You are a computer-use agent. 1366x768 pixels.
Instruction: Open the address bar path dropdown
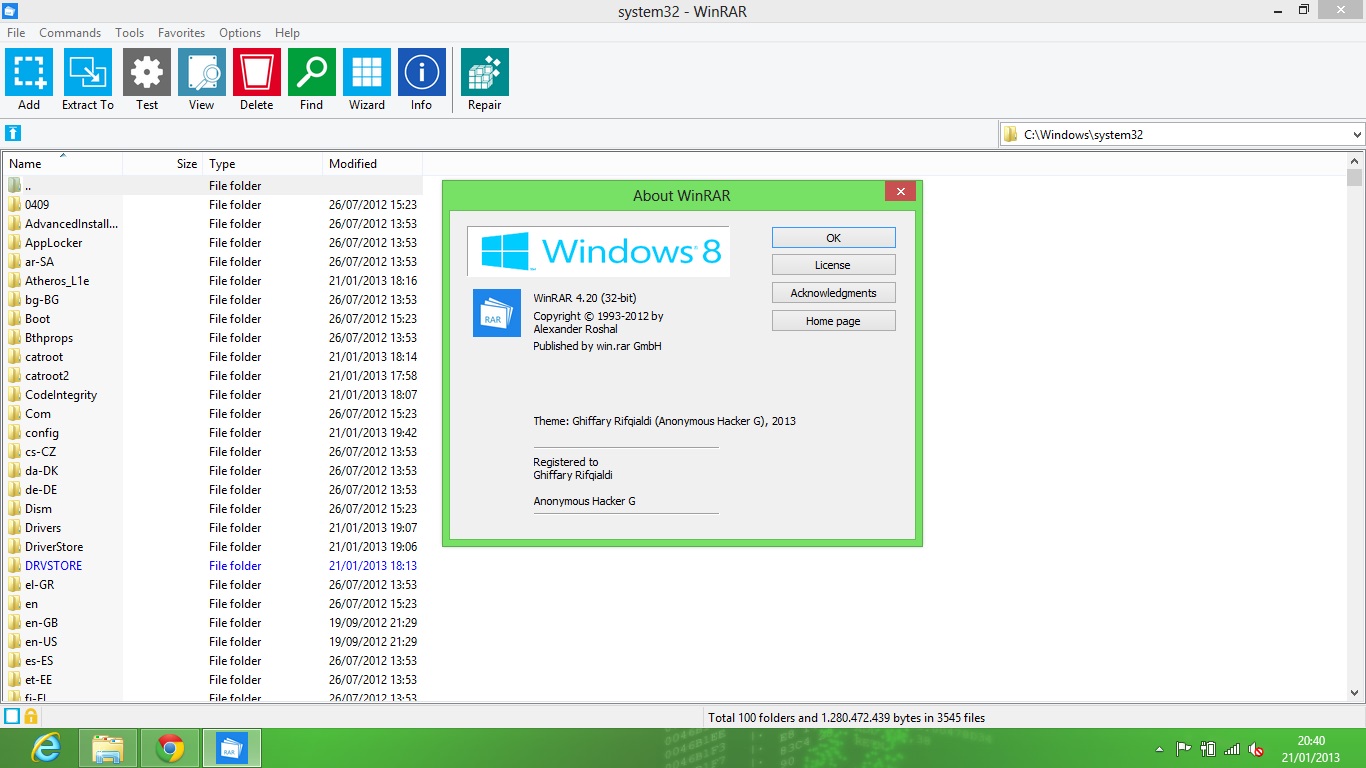tap(1355, 133)
